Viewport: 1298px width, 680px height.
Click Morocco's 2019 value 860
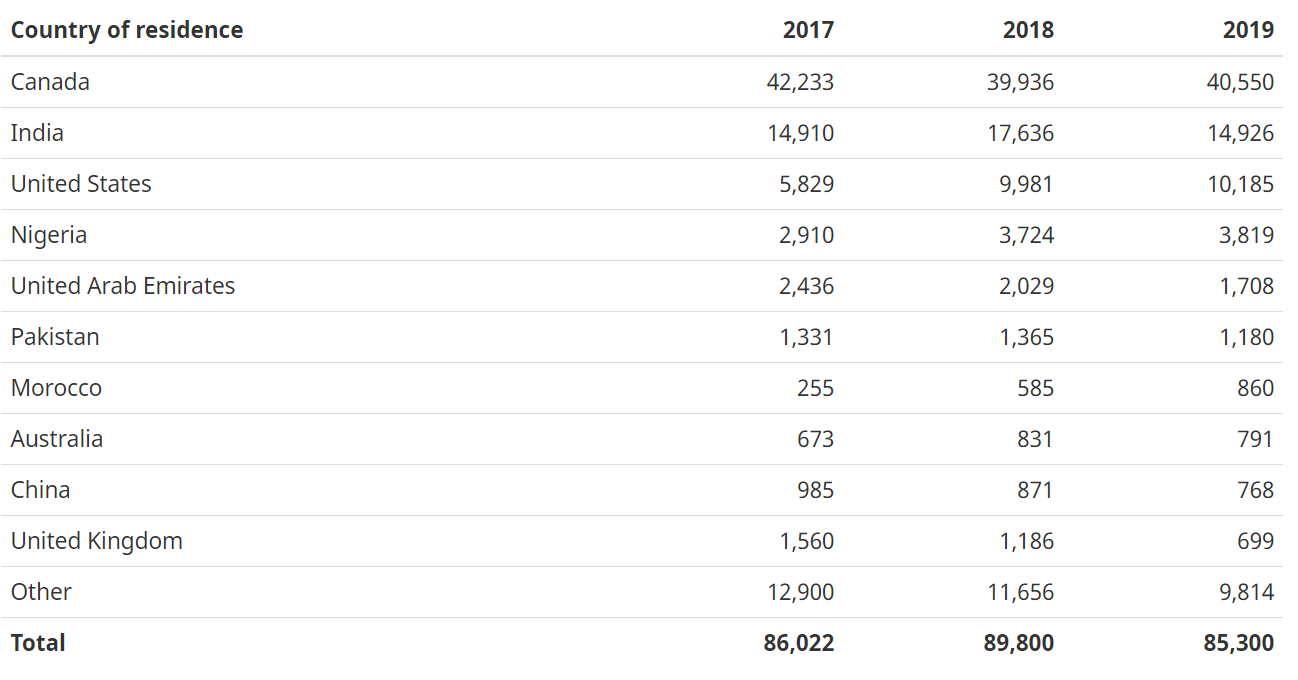[1255, 388]
